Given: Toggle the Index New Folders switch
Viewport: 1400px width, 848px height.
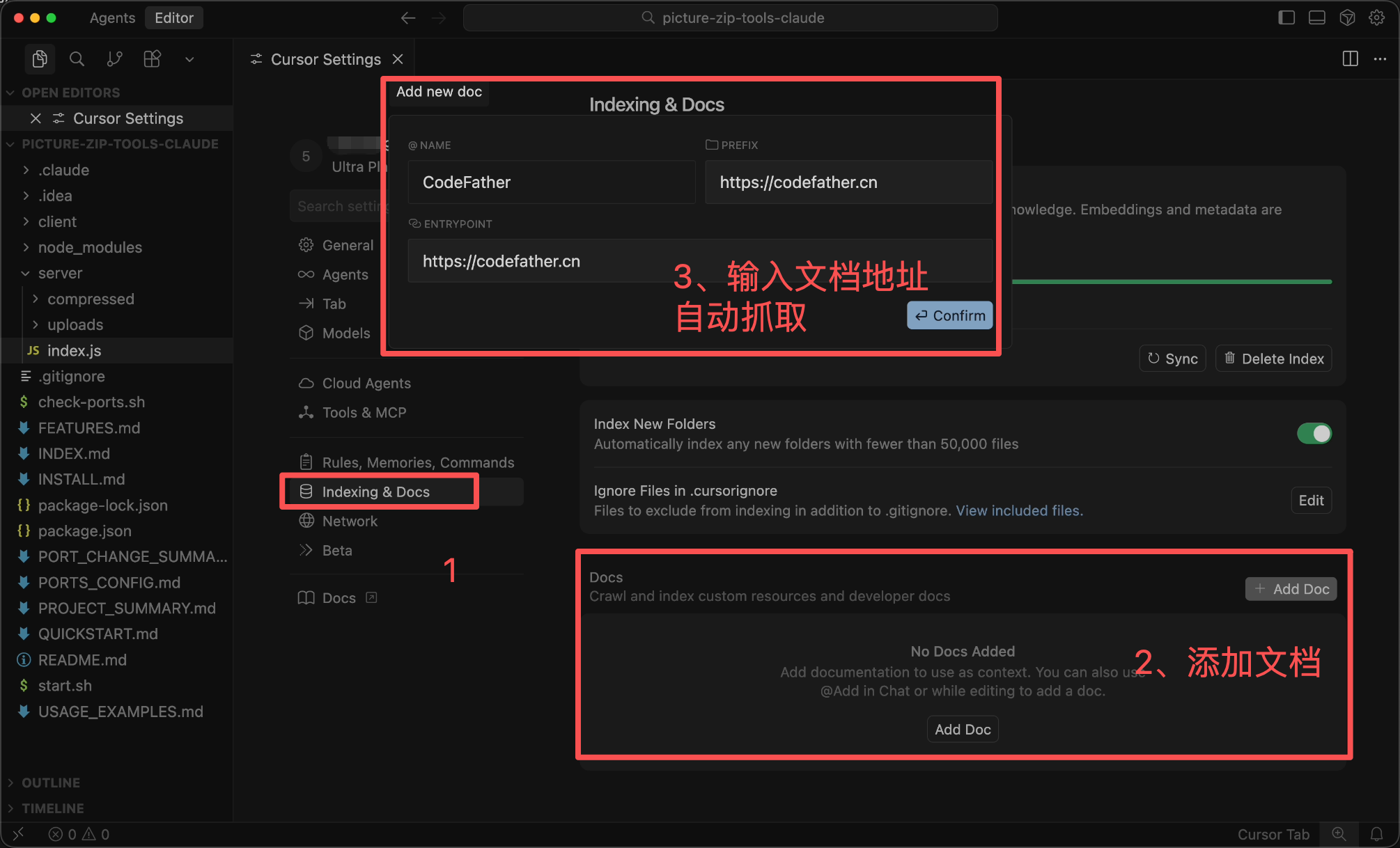Looking at the screenshot, I should (1314, 434).
